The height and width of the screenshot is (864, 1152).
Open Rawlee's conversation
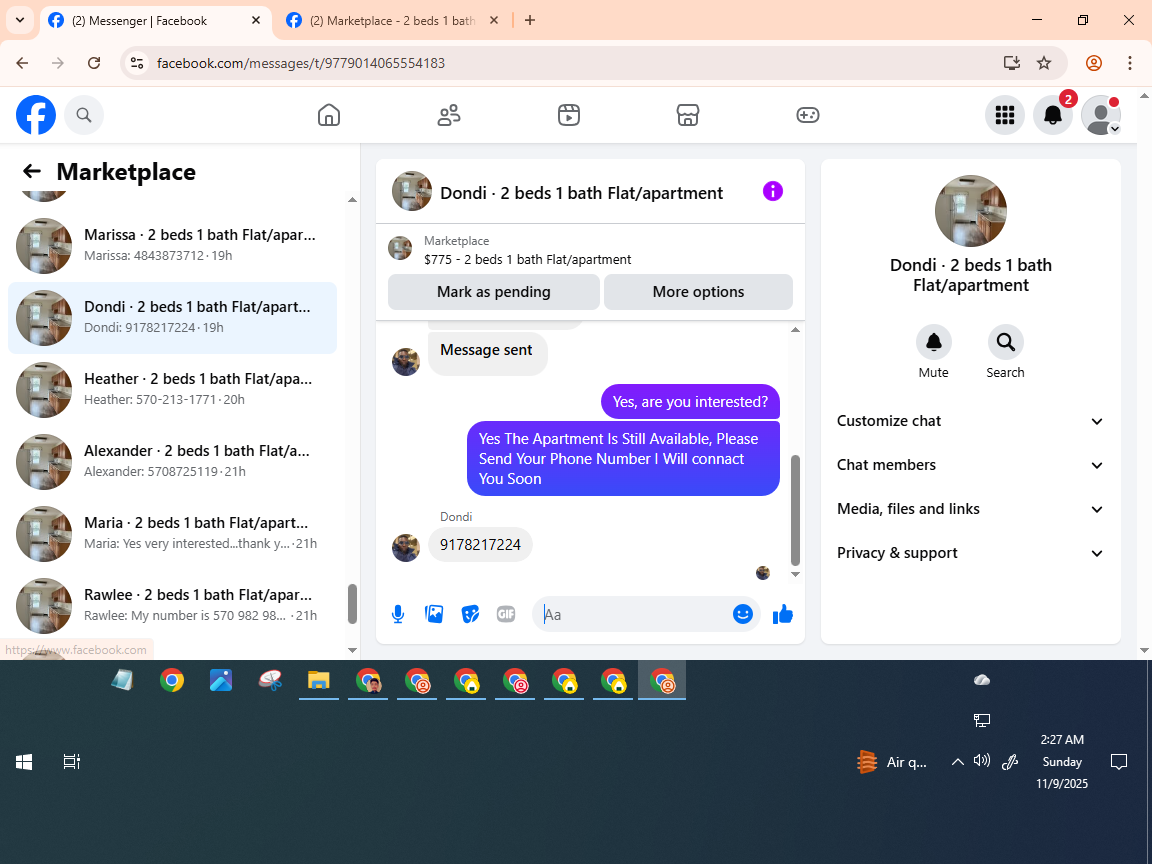[173, 605]
